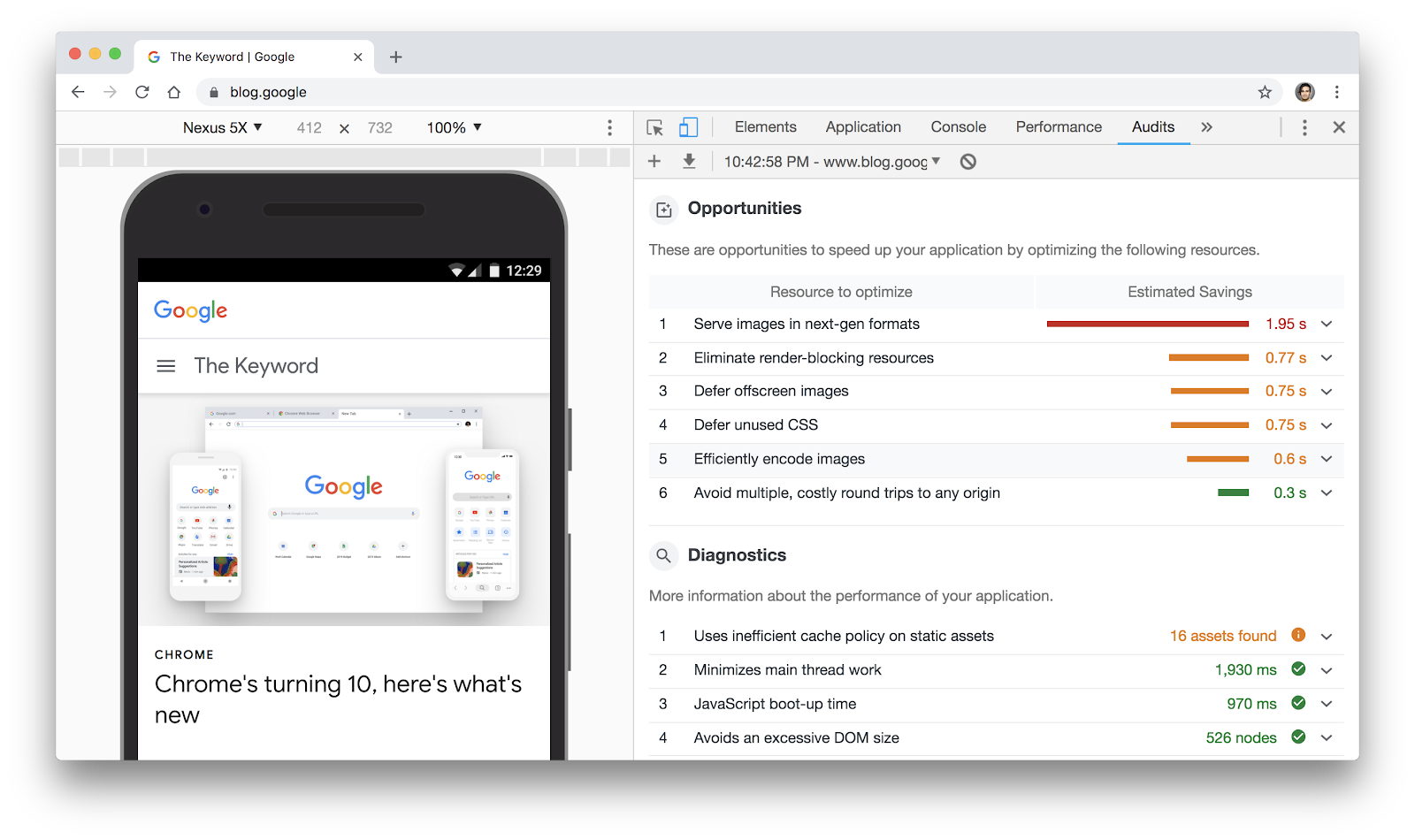Expand Serve images in next-gen formats row
The width and height of the screenshot is (1415, 840).
tap(1327, 325)
